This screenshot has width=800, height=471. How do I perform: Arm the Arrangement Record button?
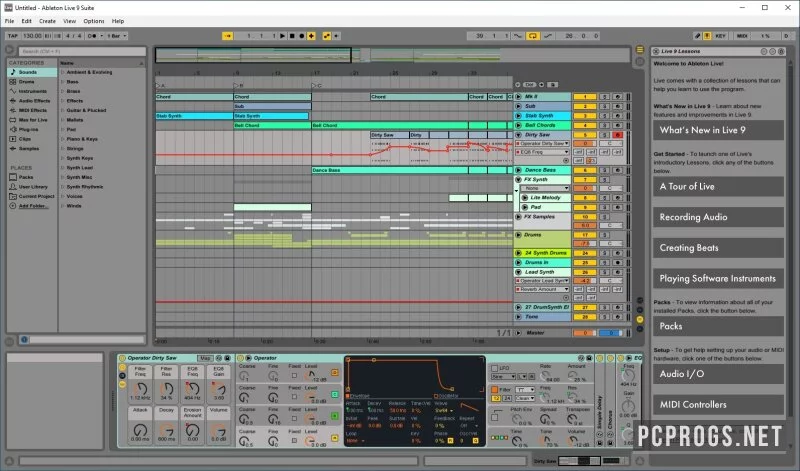pyautogui.click(x=302, y=36)
